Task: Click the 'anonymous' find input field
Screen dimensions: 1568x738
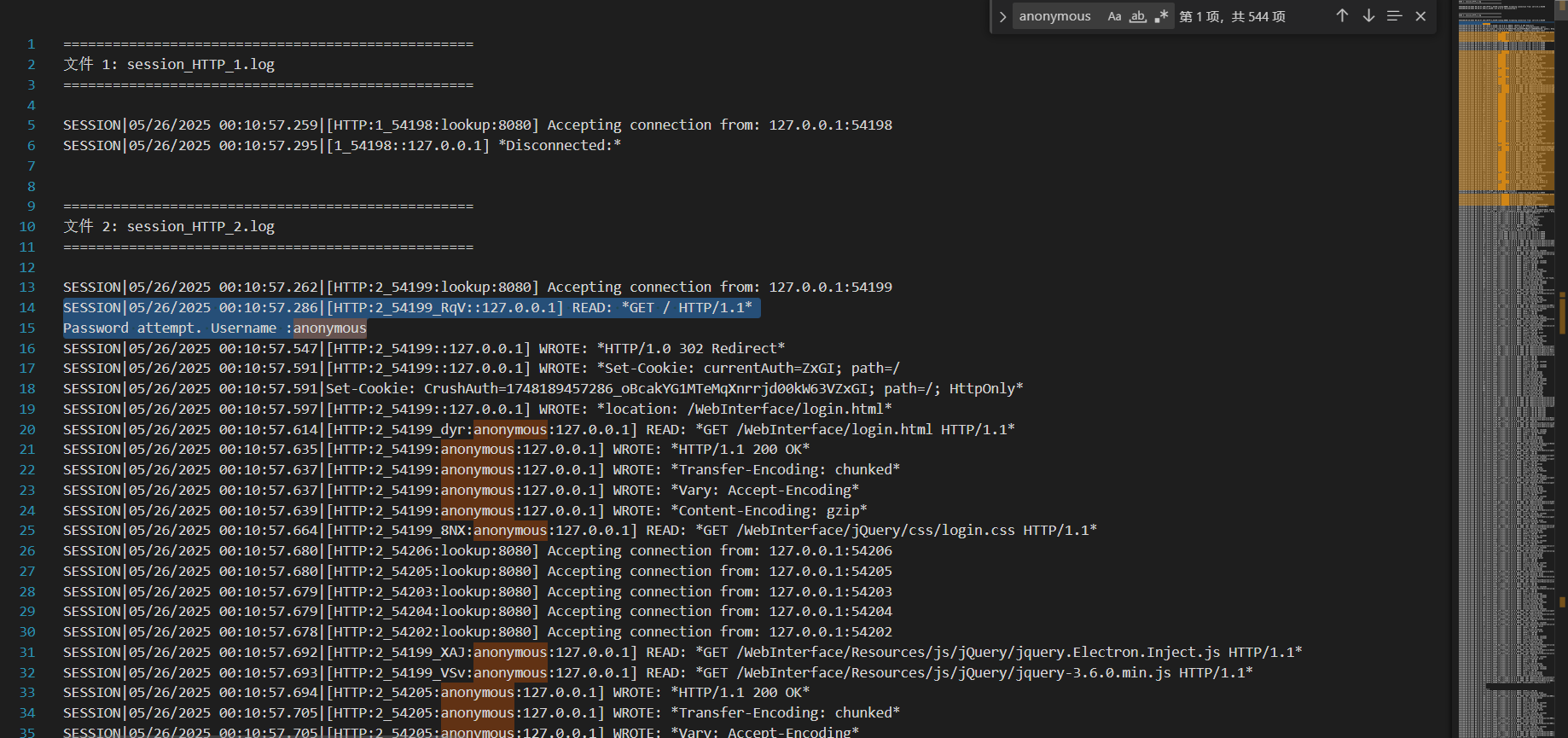Action: coord(1054,16)
